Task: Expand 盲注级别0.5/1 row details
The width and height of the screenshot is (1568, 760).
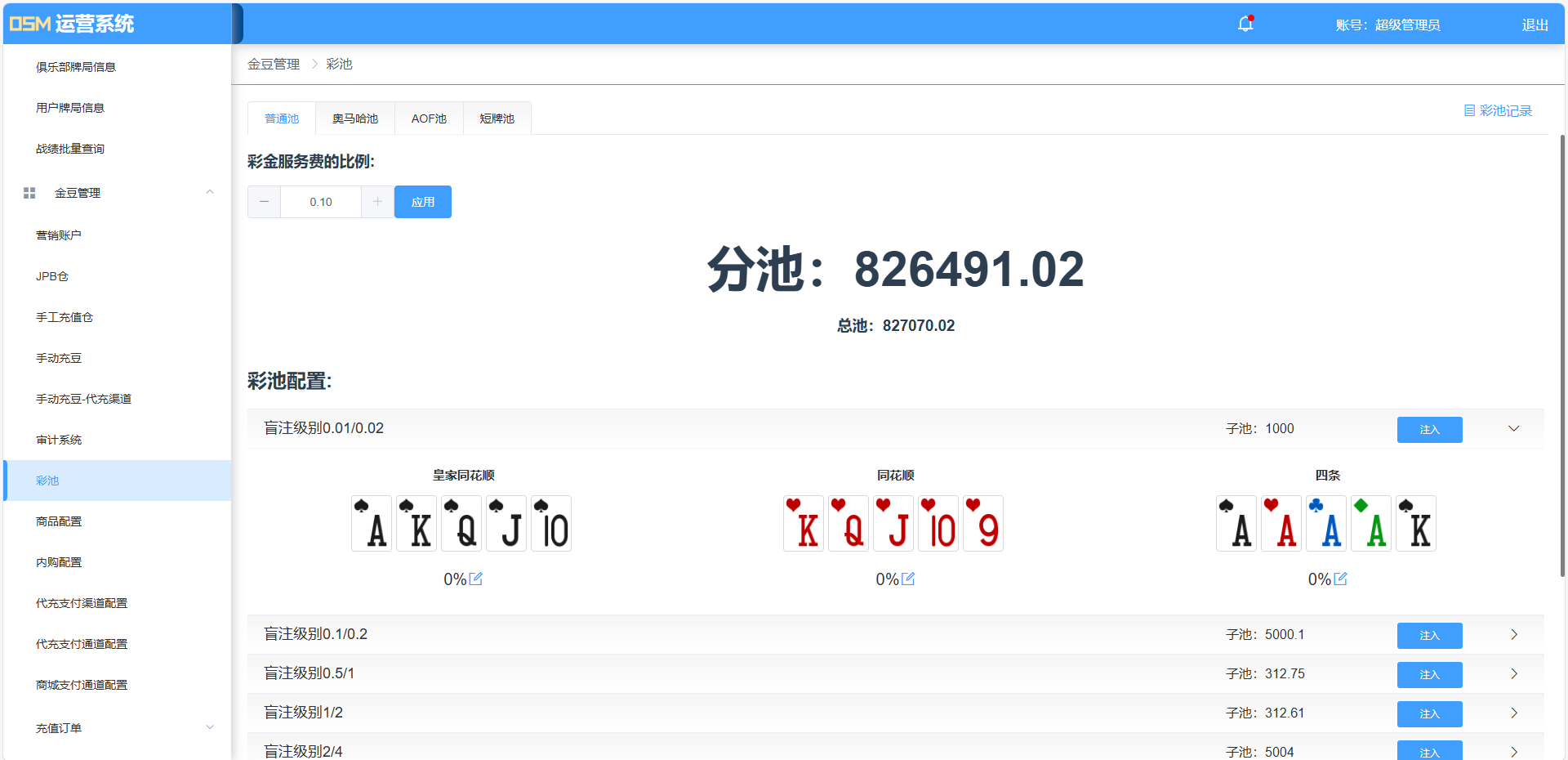Action: [x=1514, y=673]
